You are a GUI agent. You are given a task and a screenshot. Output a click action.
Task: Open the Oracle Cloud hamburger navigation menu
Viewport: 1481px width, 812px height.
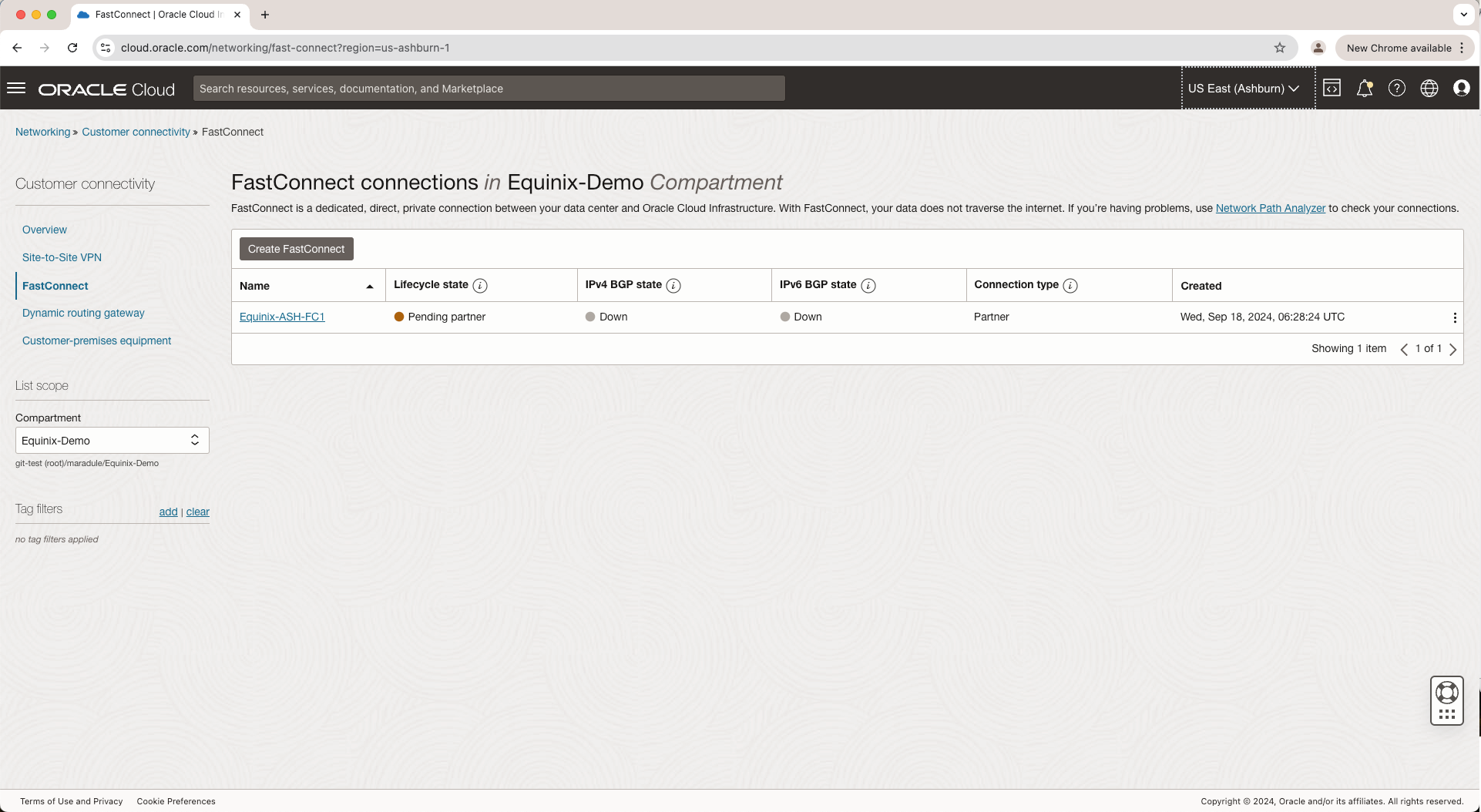(x=16, y=89)
